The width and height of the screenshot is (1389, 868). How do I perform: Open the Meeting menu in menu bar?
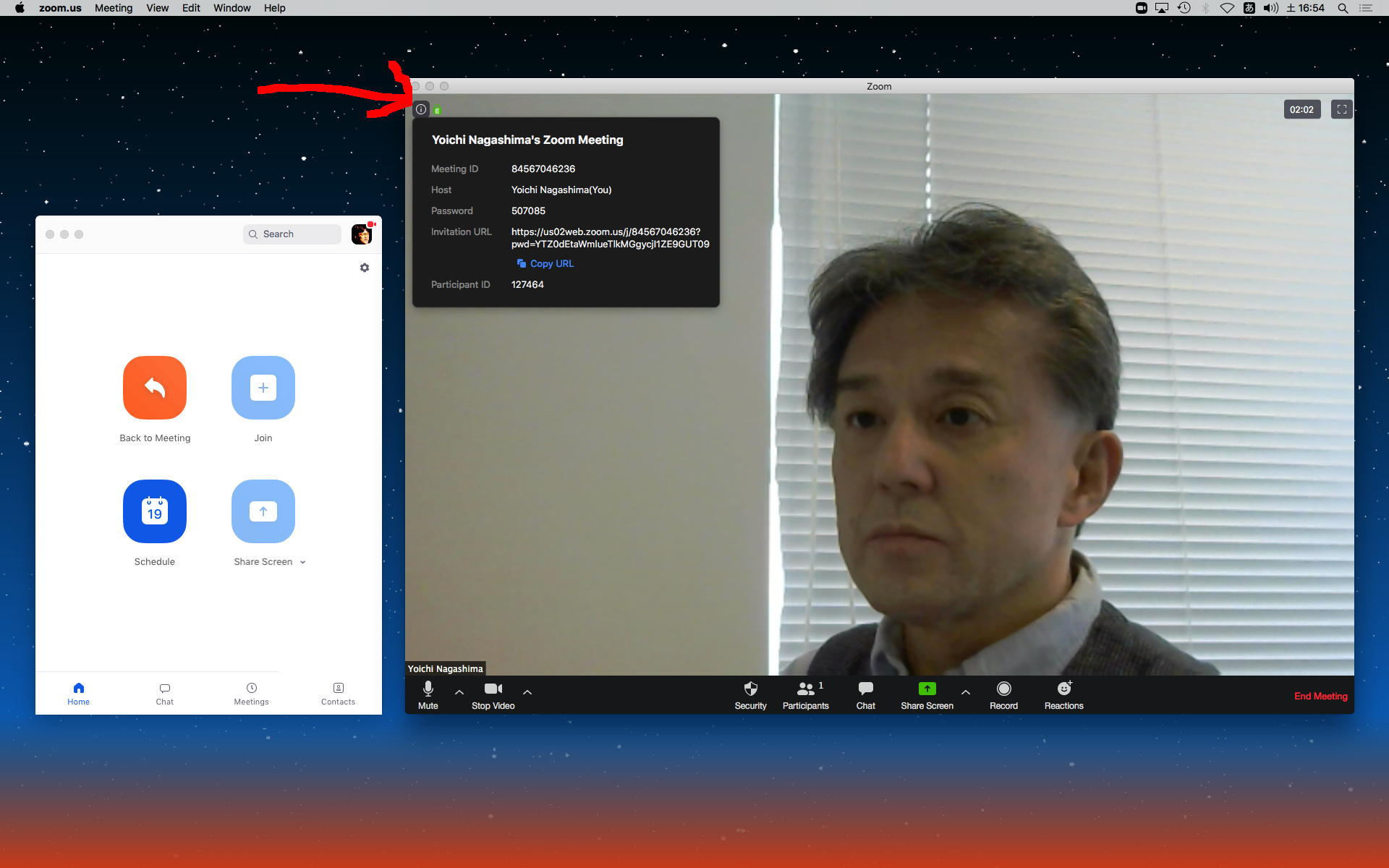coord(114,8)
